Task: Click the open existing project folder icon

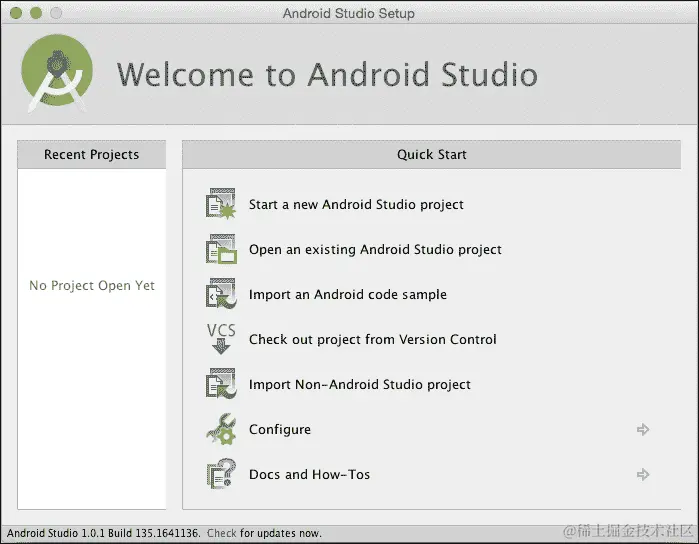Action: point(221,249)
